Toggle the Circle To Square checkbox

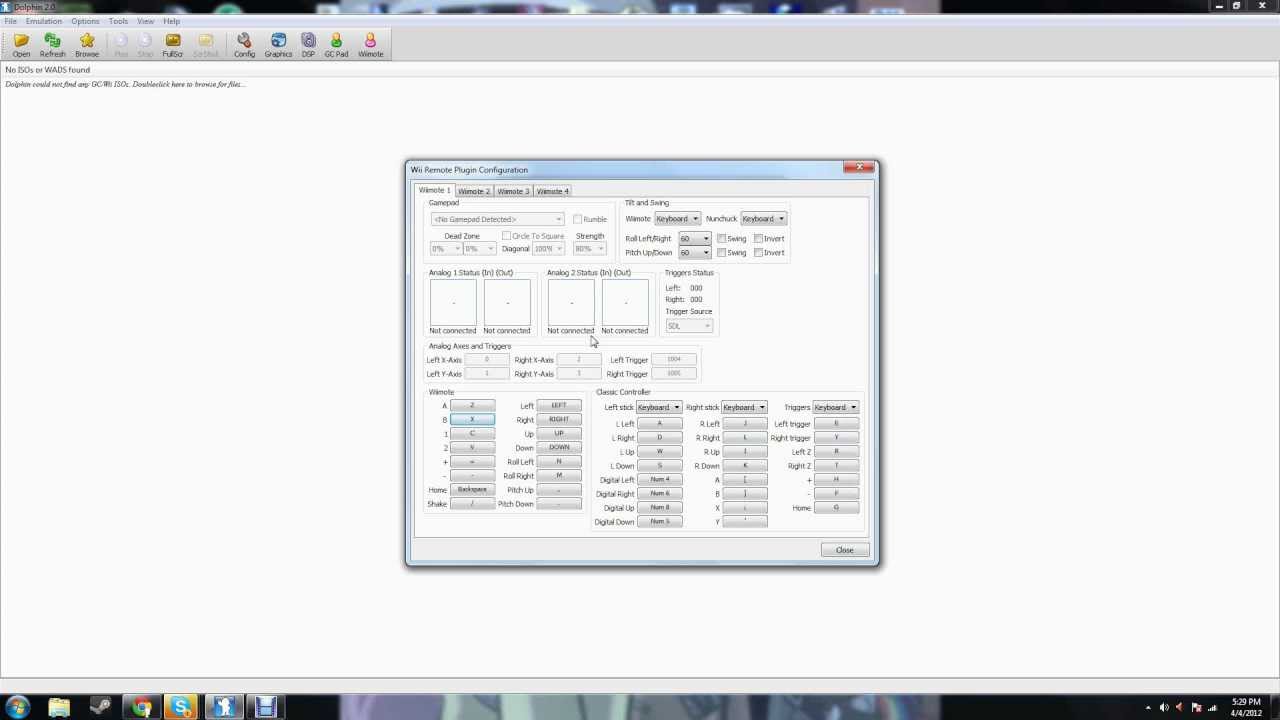click(506, 236)
